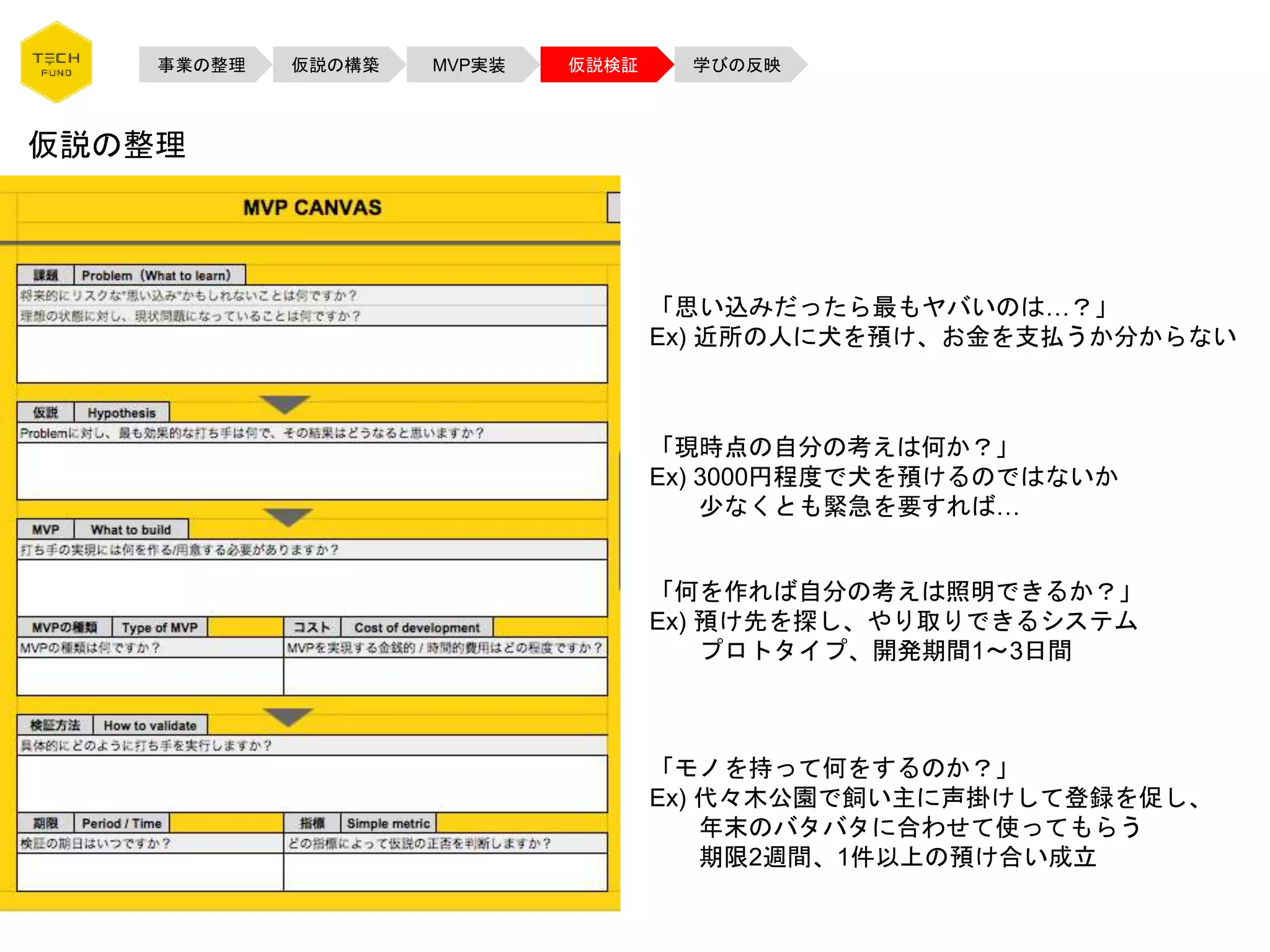Click the arrow between Hypothesis and MVP
Image resolution: width=1270 pixels, height=952 pixels.
click(x=288, y=517)
